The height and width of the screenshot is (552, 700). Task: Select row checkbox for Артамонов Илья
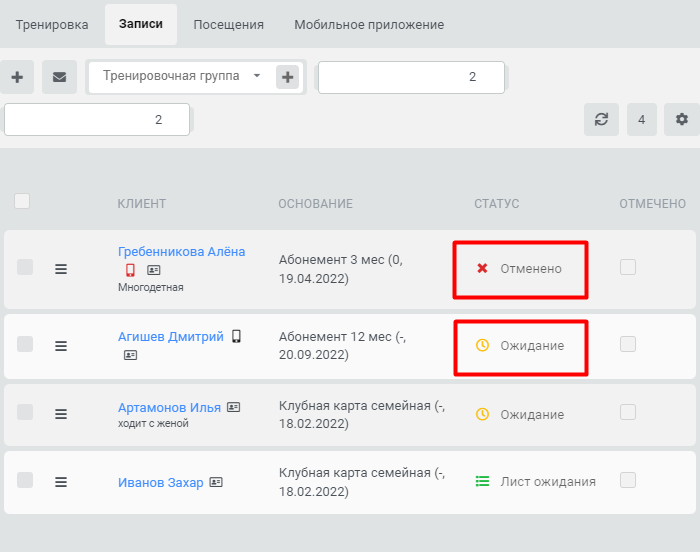25,412
